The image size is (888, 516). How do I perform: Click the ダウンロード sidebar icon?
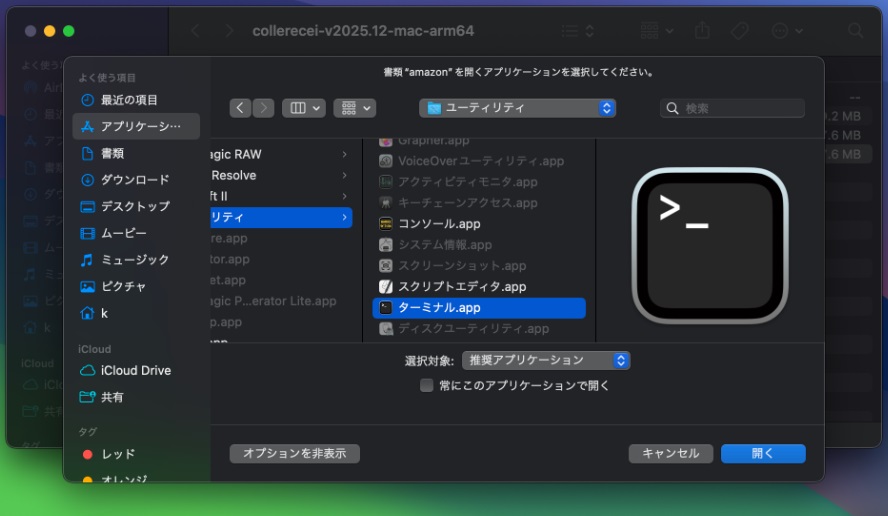click(x=87, y=180)
